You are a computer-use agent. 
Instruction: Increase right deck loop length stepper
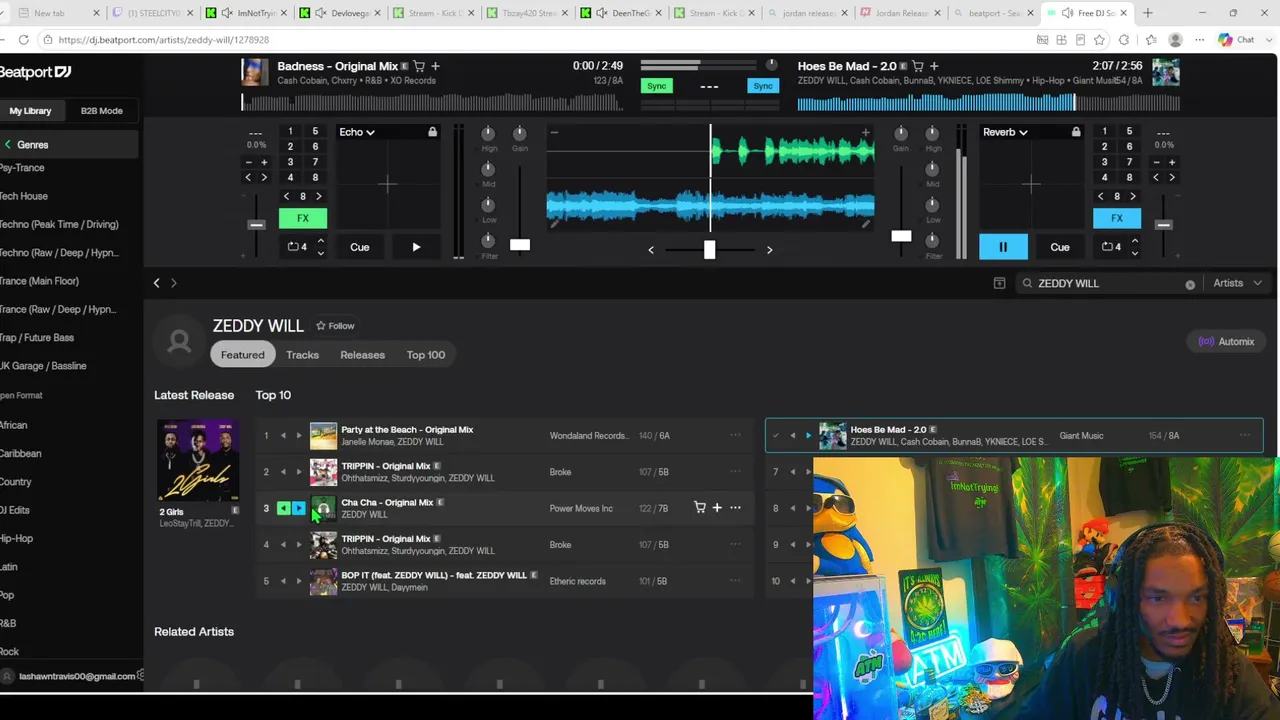pyautogui.click(x=1134, y=241)
